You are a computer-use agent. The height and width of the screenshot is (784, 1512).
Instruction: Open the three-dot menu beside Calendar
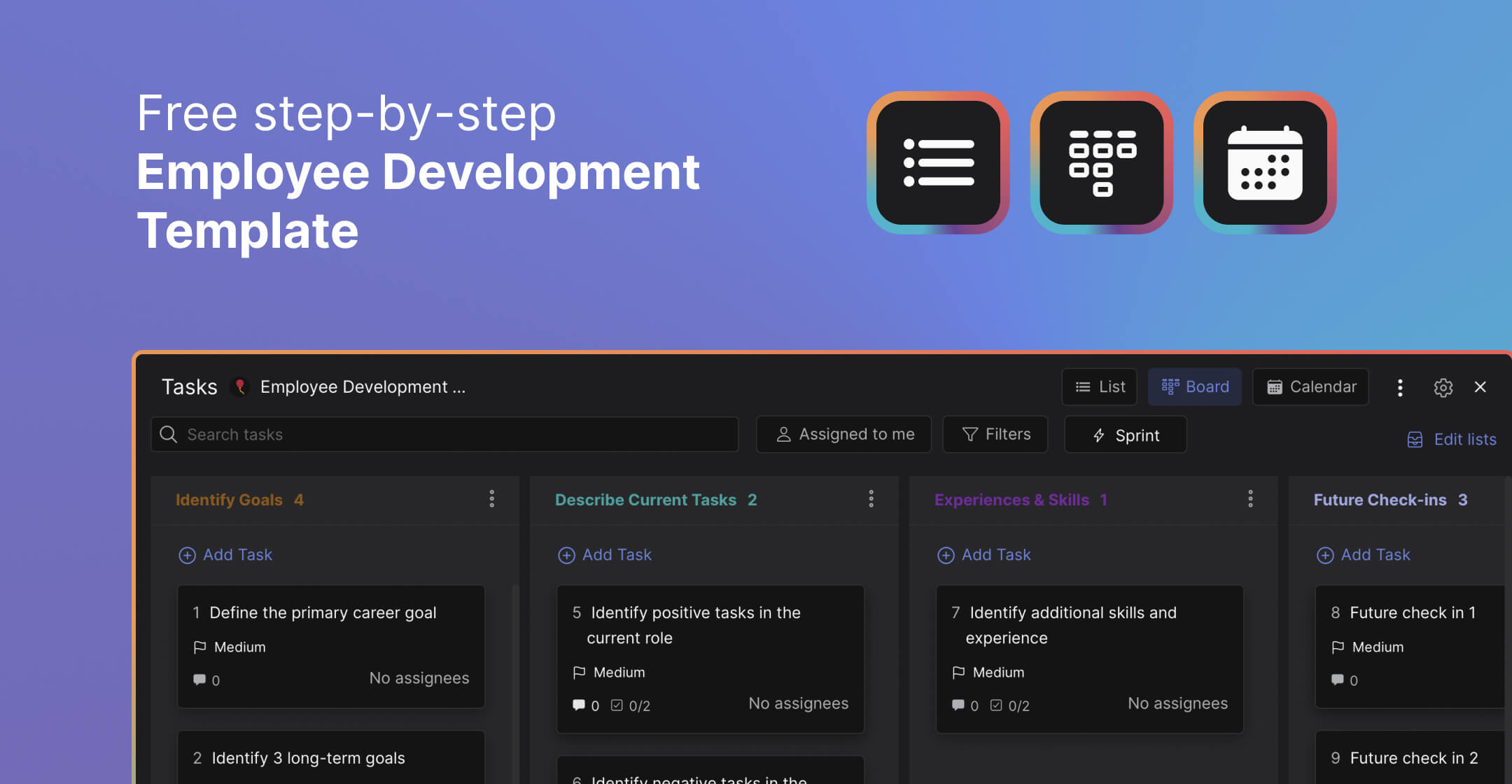(x=1400, y=387)
